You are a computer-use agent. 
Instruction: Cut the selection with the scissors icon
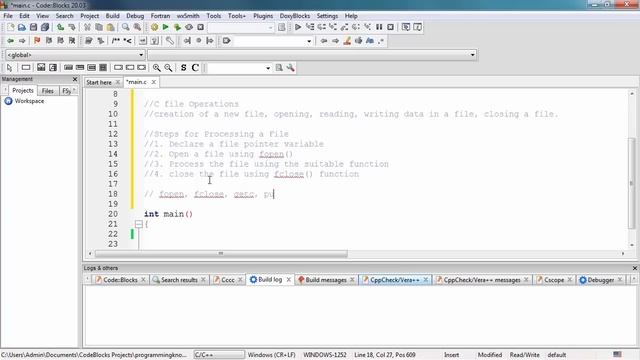tap(87, 27)
